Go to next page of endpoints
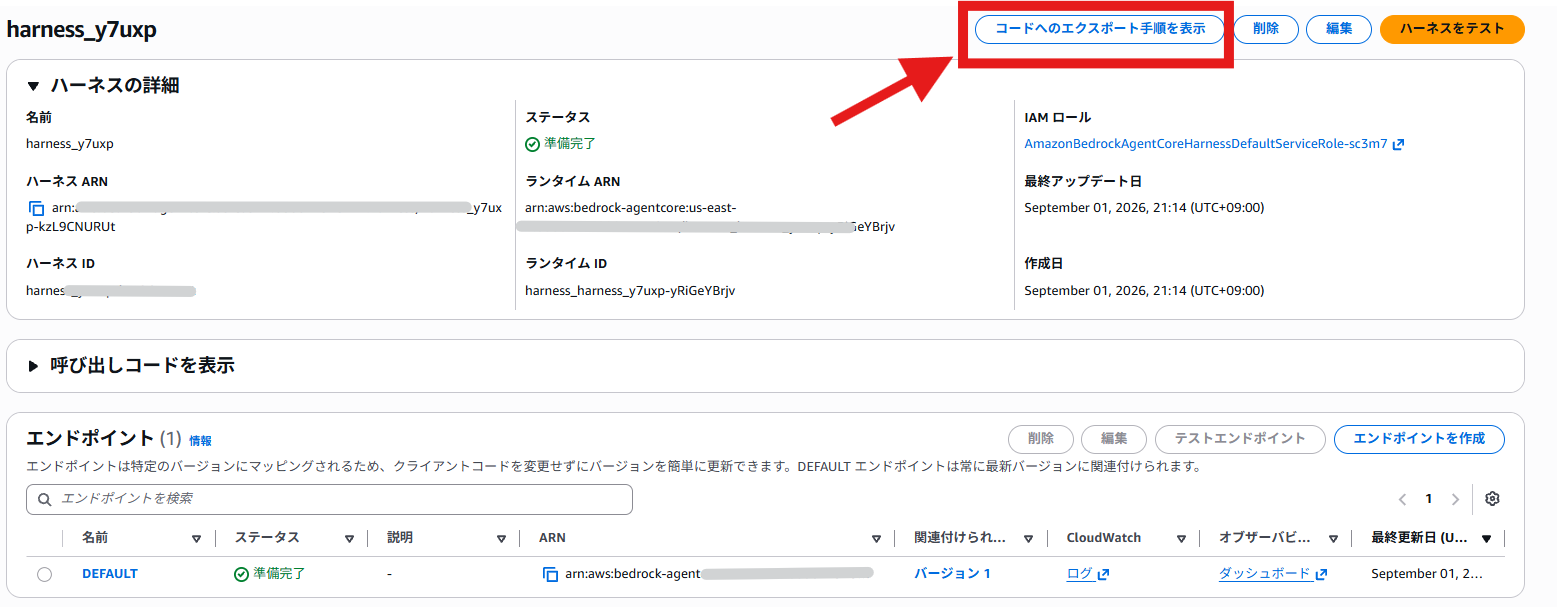This screenshot has width=1557, height=607. click(1455, 499)
